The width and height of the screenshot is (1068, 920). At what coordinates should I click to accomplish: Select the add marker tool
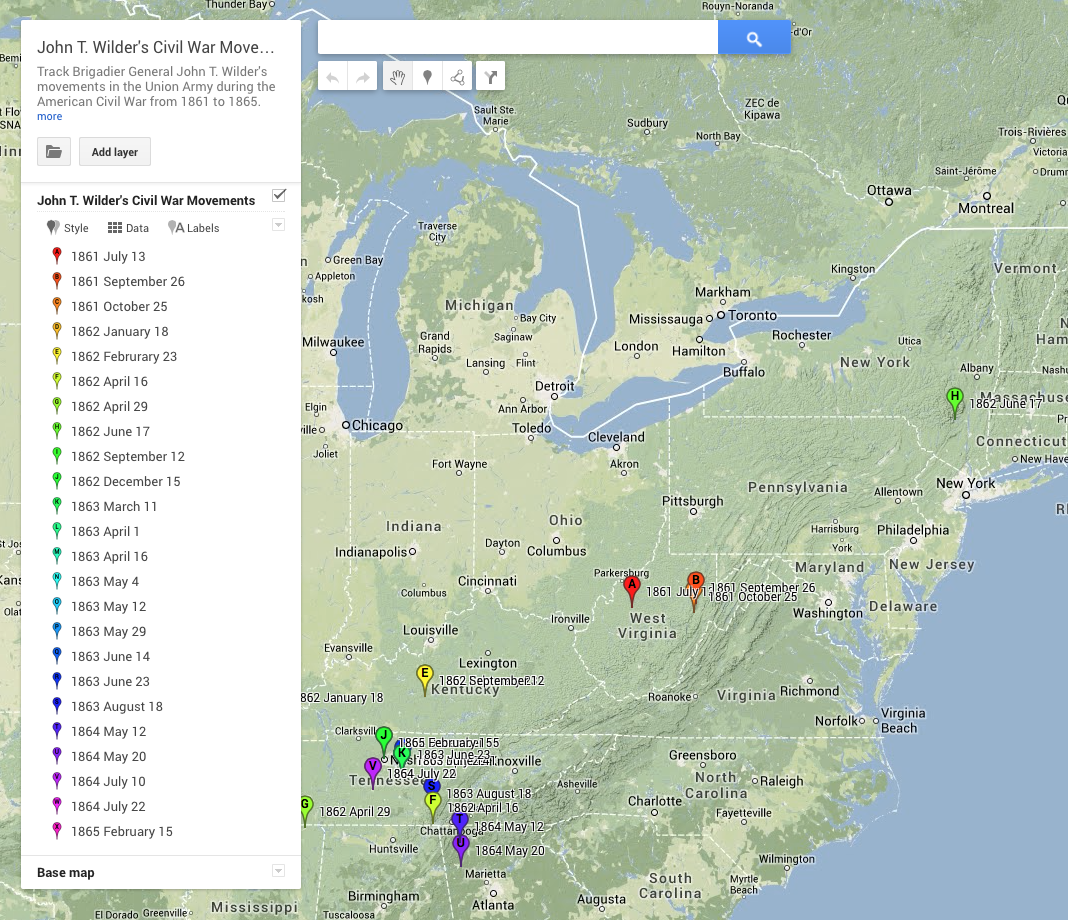[428, 77]
